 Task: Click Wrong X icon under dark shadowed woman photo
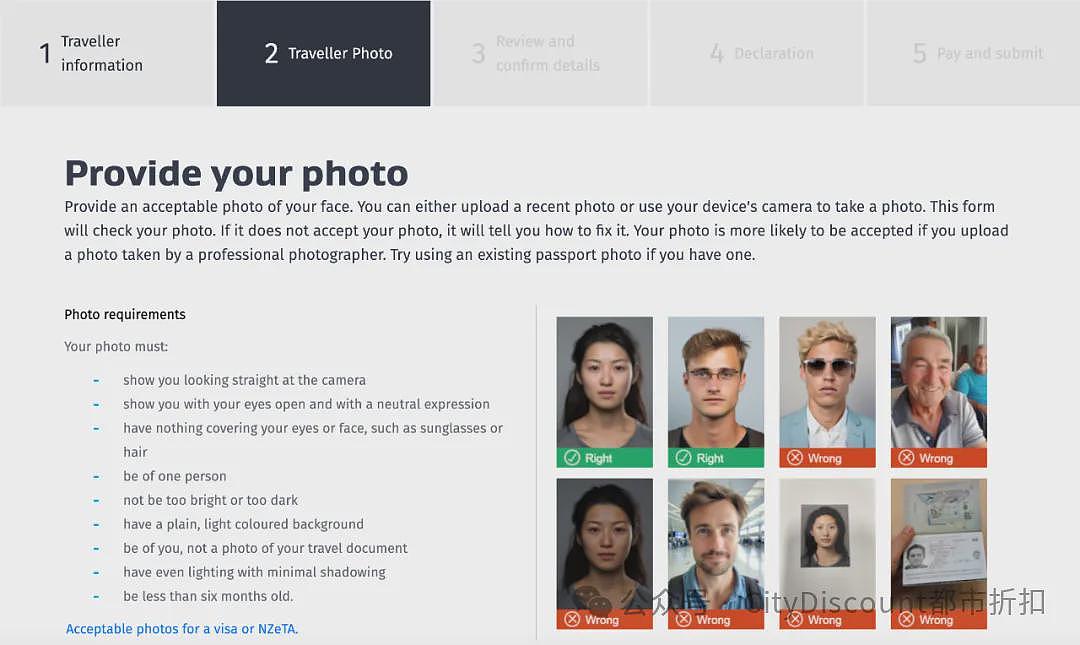(x=572, y=619)
